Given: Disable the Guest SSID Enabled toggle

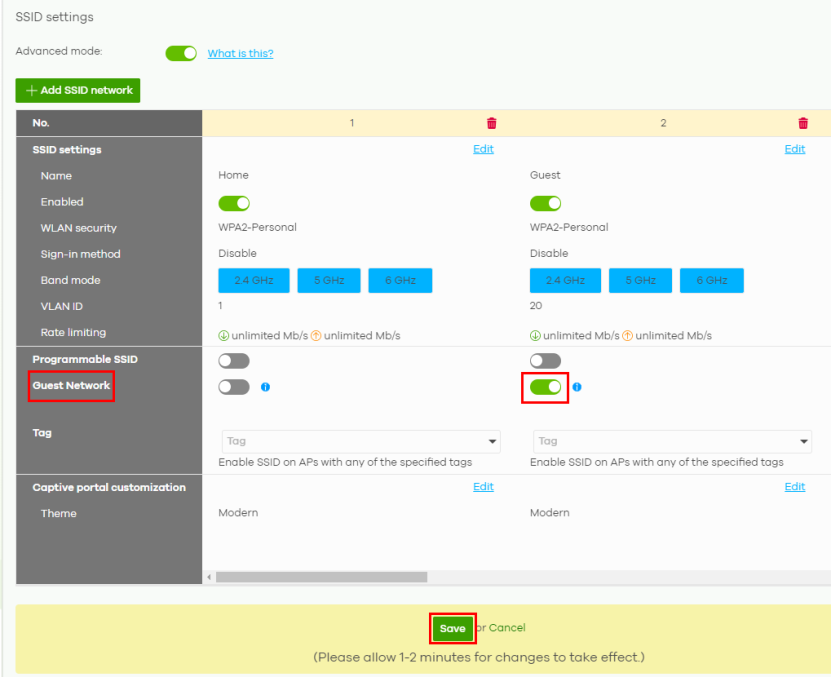Looking at the screenshot, I should click(545, 203).
